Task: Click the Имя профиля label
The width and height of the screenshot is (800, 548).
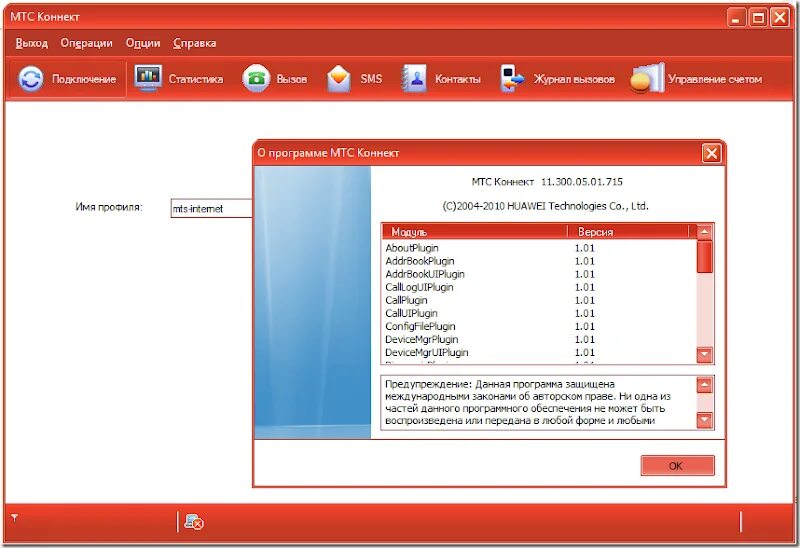Action: [x=109, y=207]
